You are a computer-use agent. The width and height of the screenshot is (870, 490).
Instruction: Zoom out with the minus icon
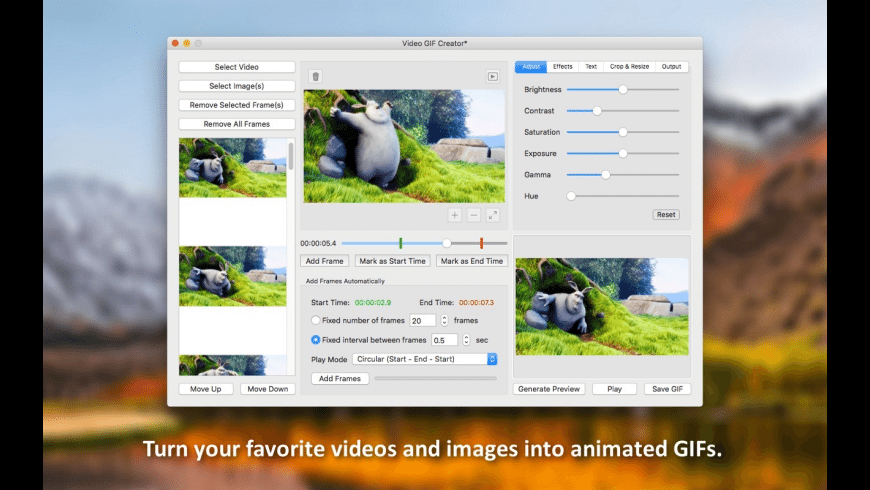(x=473, y=215)
